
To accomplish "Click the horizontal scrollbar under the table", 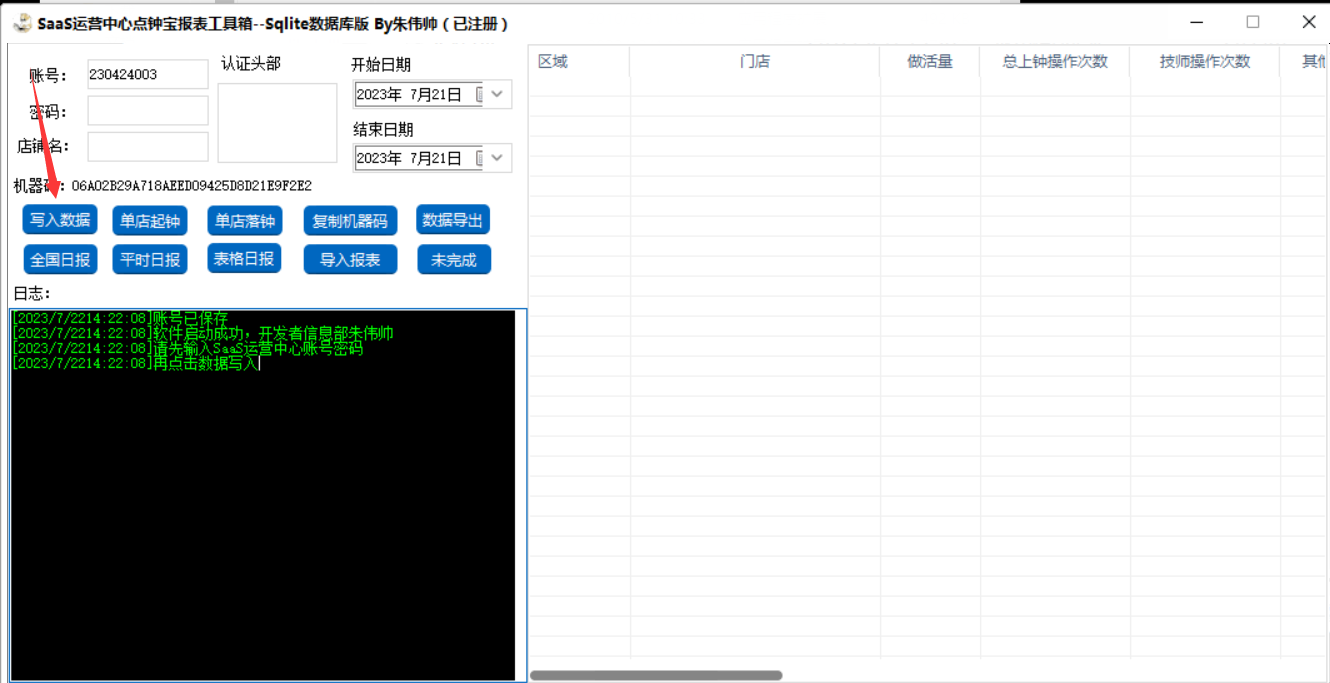I will tap(656, 676).
